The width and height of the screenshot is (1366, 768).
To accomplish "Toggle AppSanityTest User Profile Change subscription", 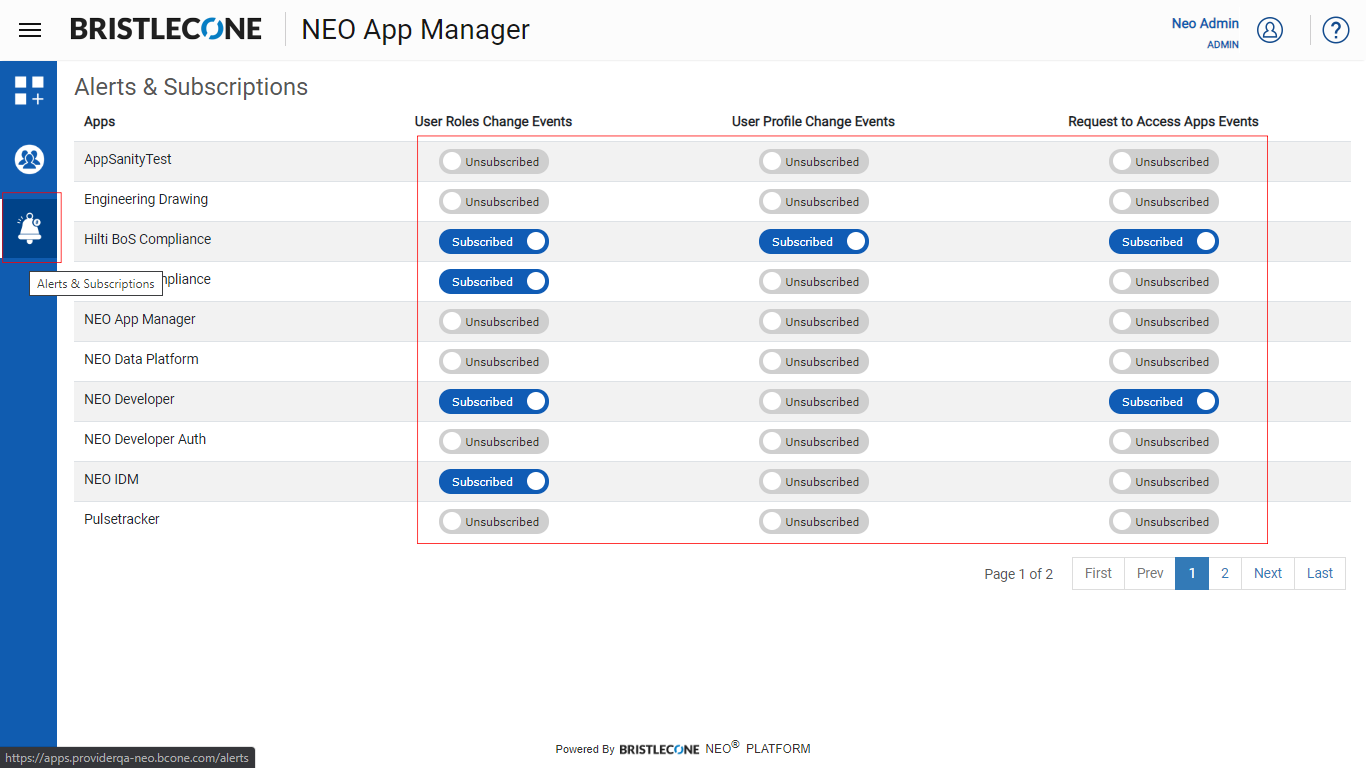I will pos(814,162).
